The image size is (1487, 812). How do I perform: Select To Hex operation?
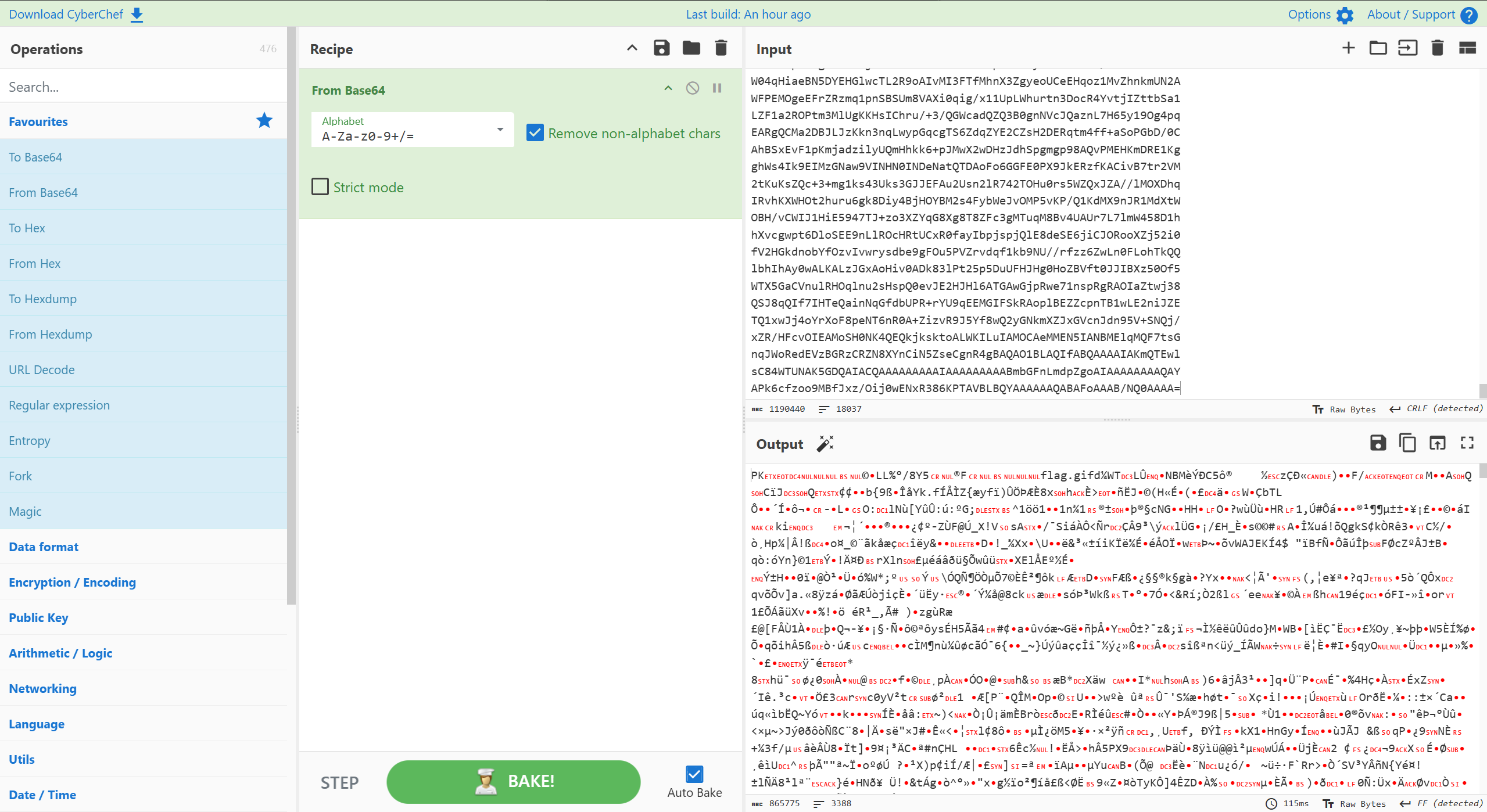pyautogui.click(x=144, y=228)
